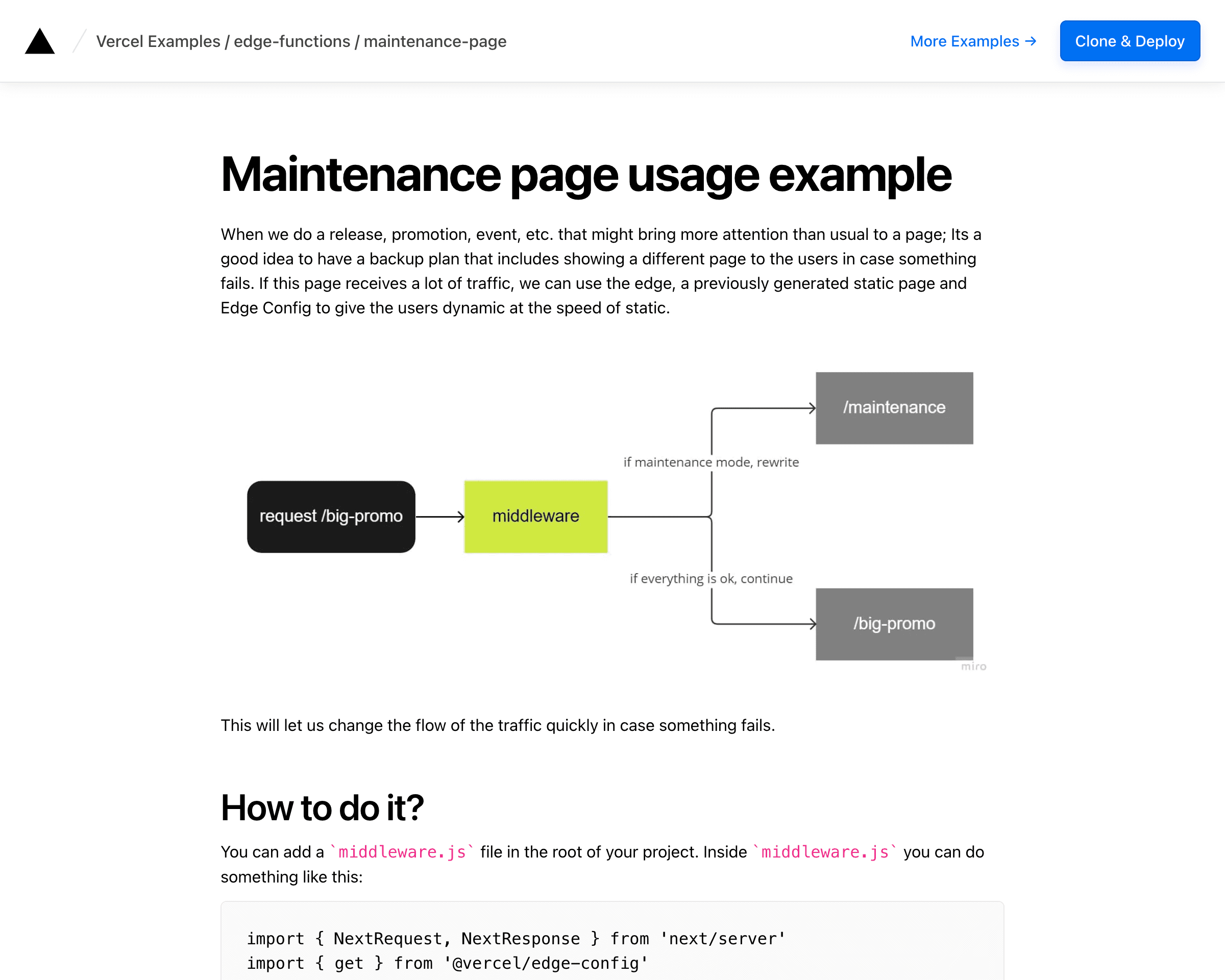Open the More Examples page
The width and height of the screenshot is (1225, 980).
(x=965, y=41)
